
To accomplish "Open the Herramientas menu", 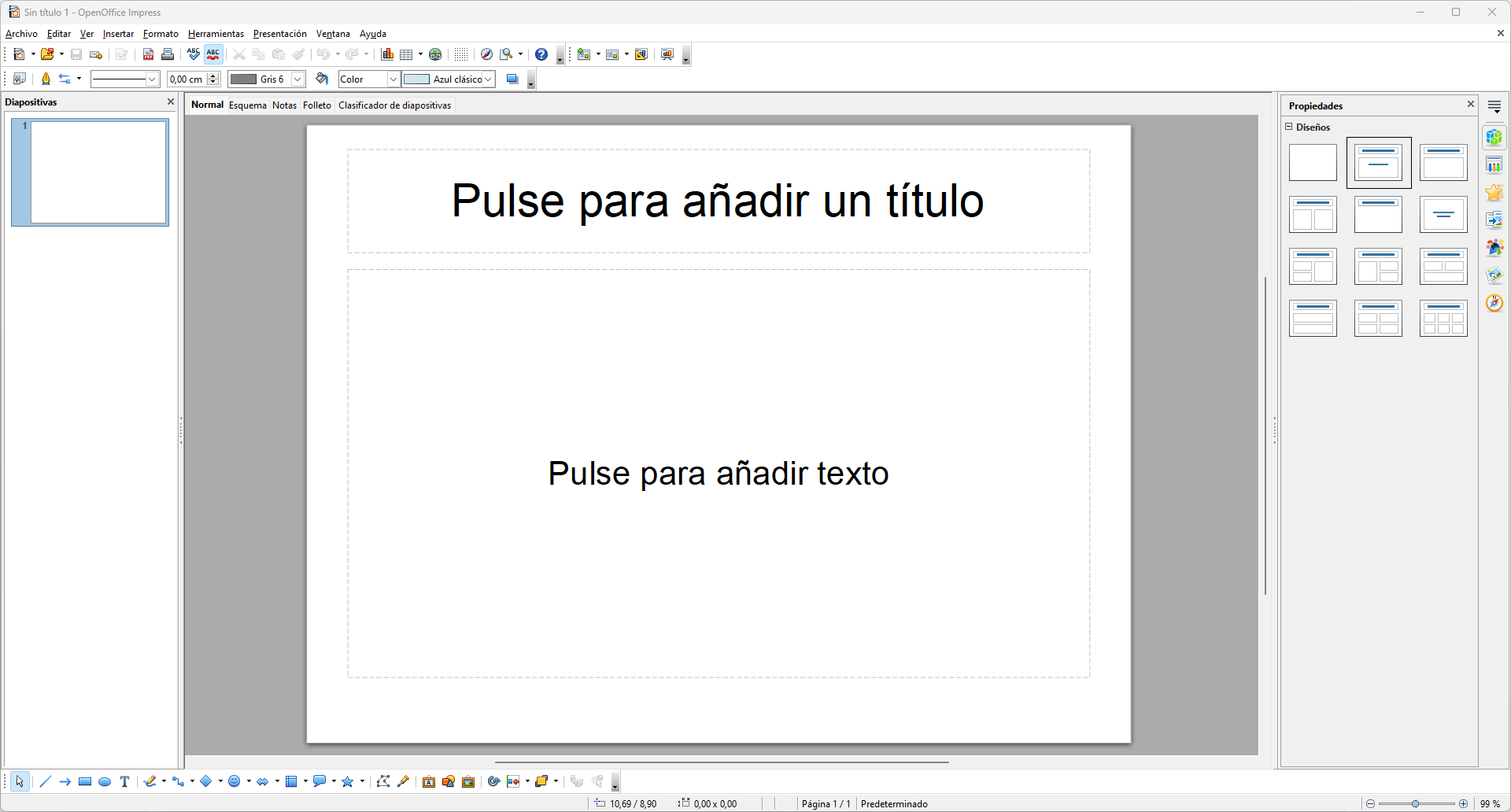I will point(216,34).
